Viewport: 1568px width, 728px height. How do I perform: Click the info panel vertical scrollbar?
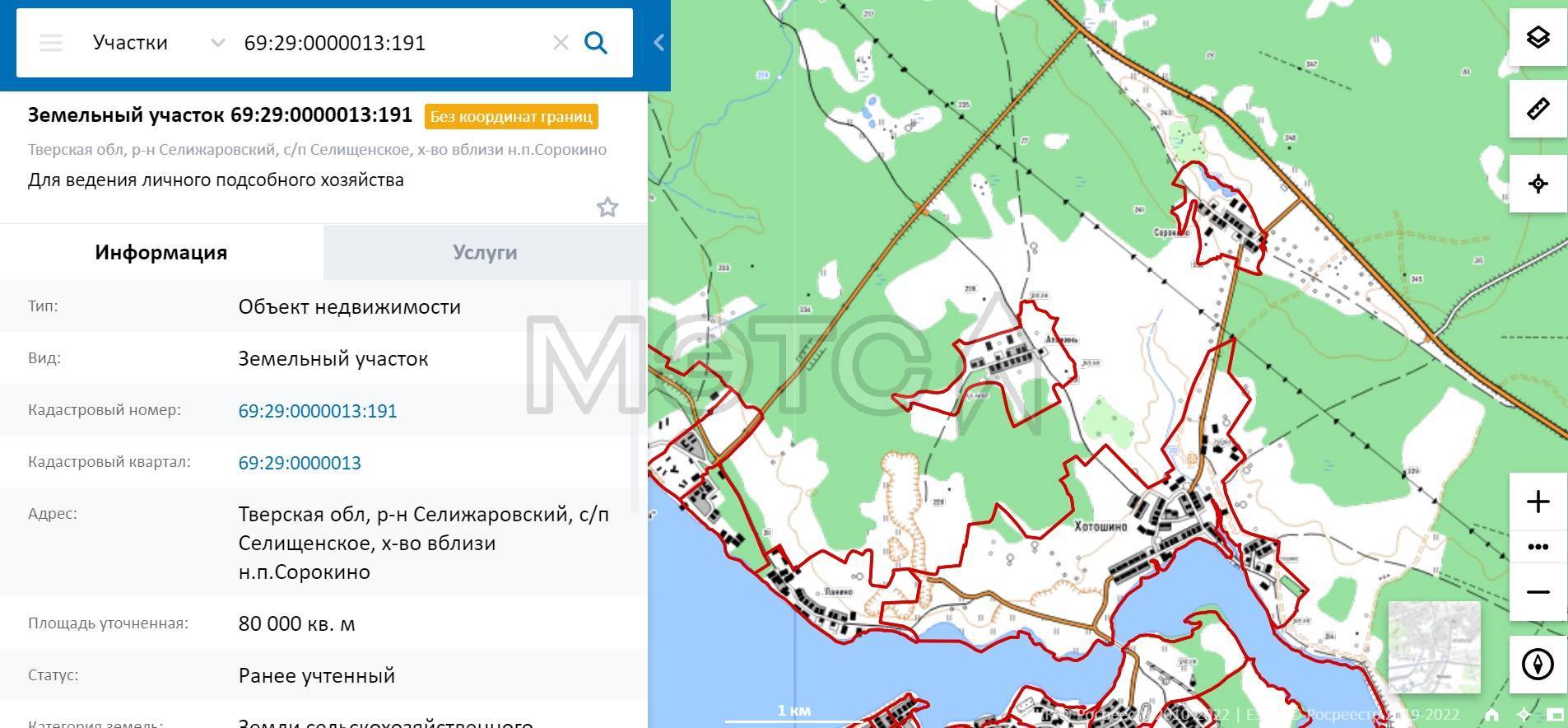click(635, 395)
